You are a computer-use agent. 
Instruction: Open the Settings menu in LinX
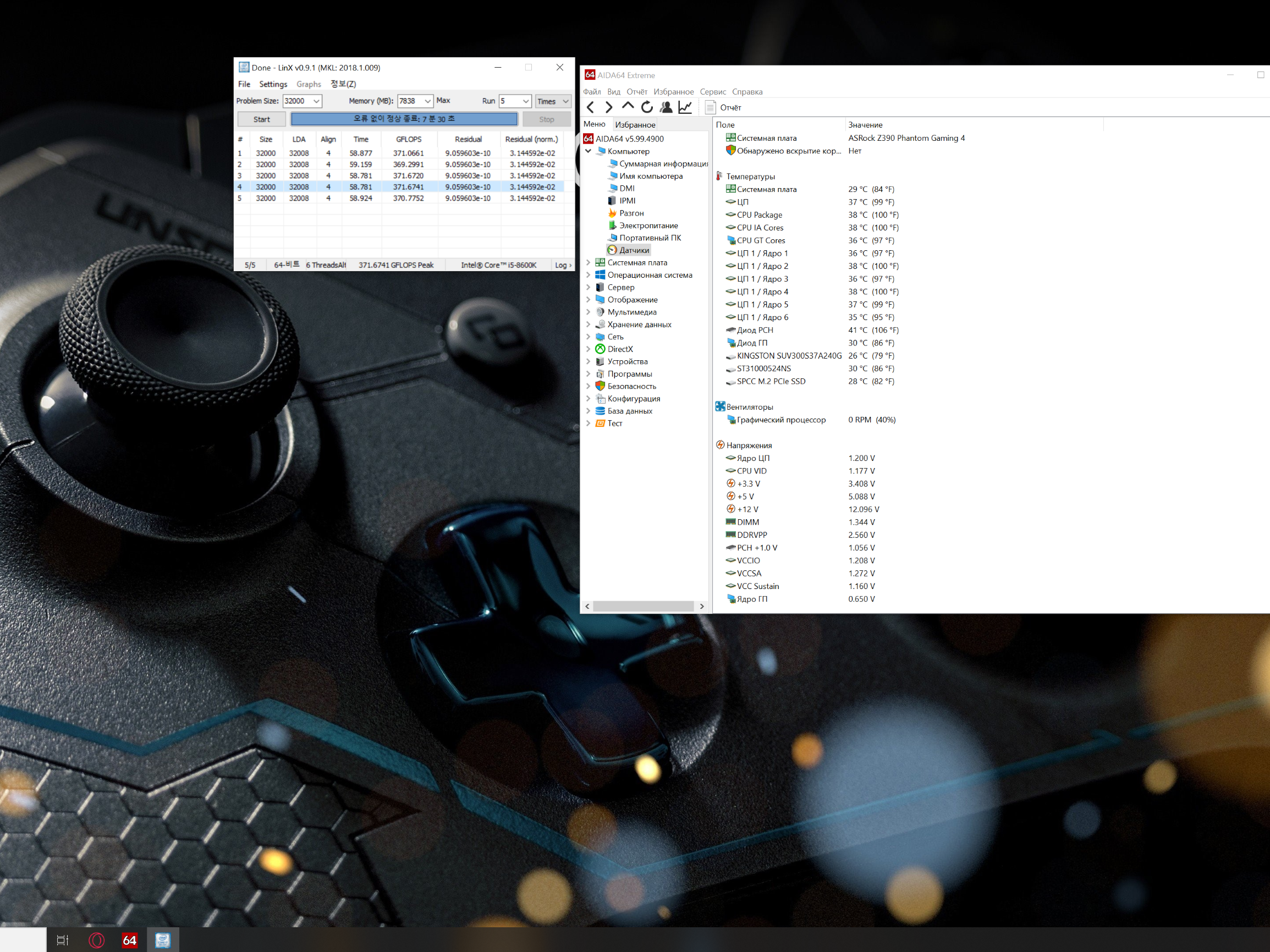click(273, 84)
